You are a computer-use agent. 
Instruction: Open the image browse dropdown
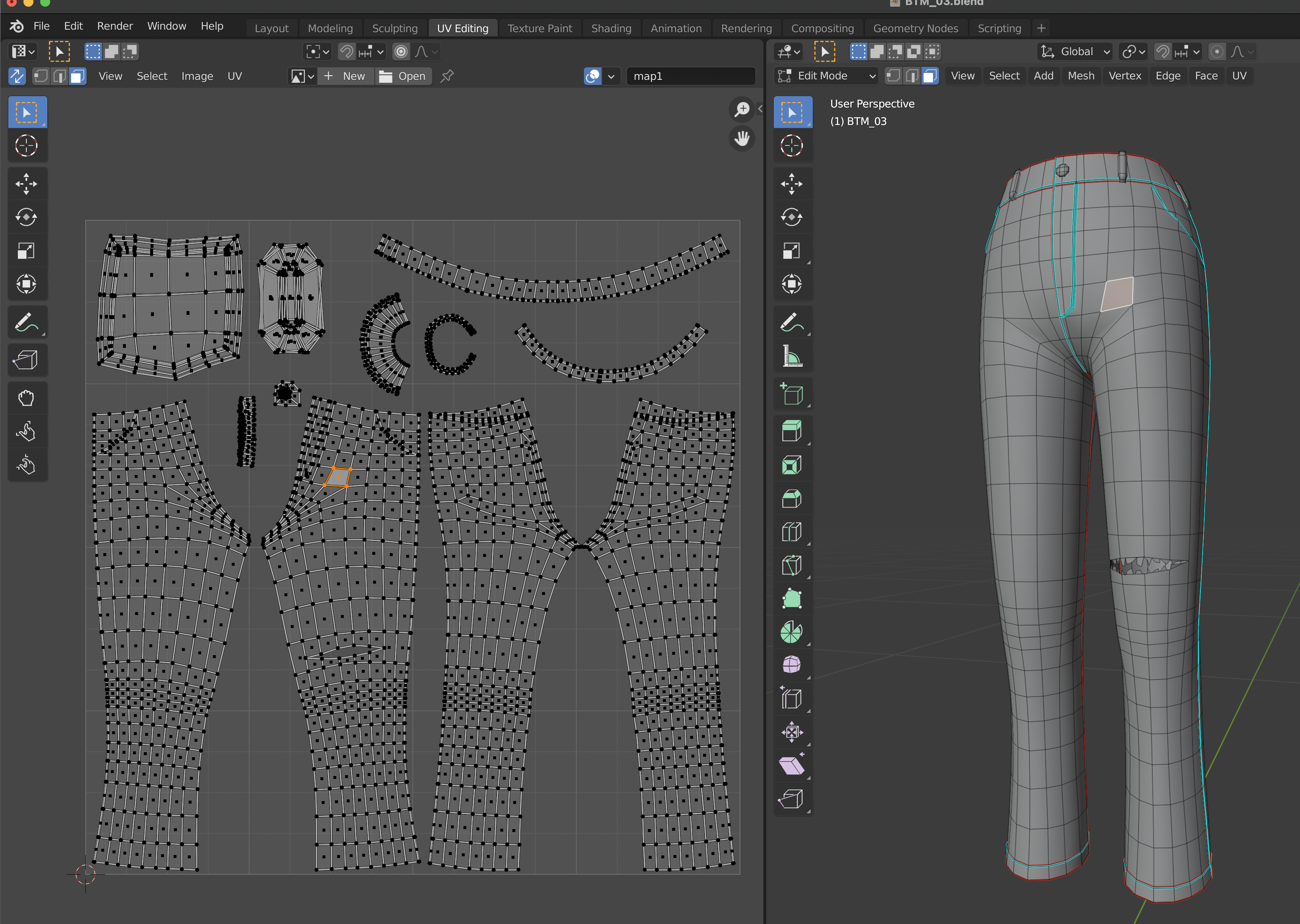(302, 76)
